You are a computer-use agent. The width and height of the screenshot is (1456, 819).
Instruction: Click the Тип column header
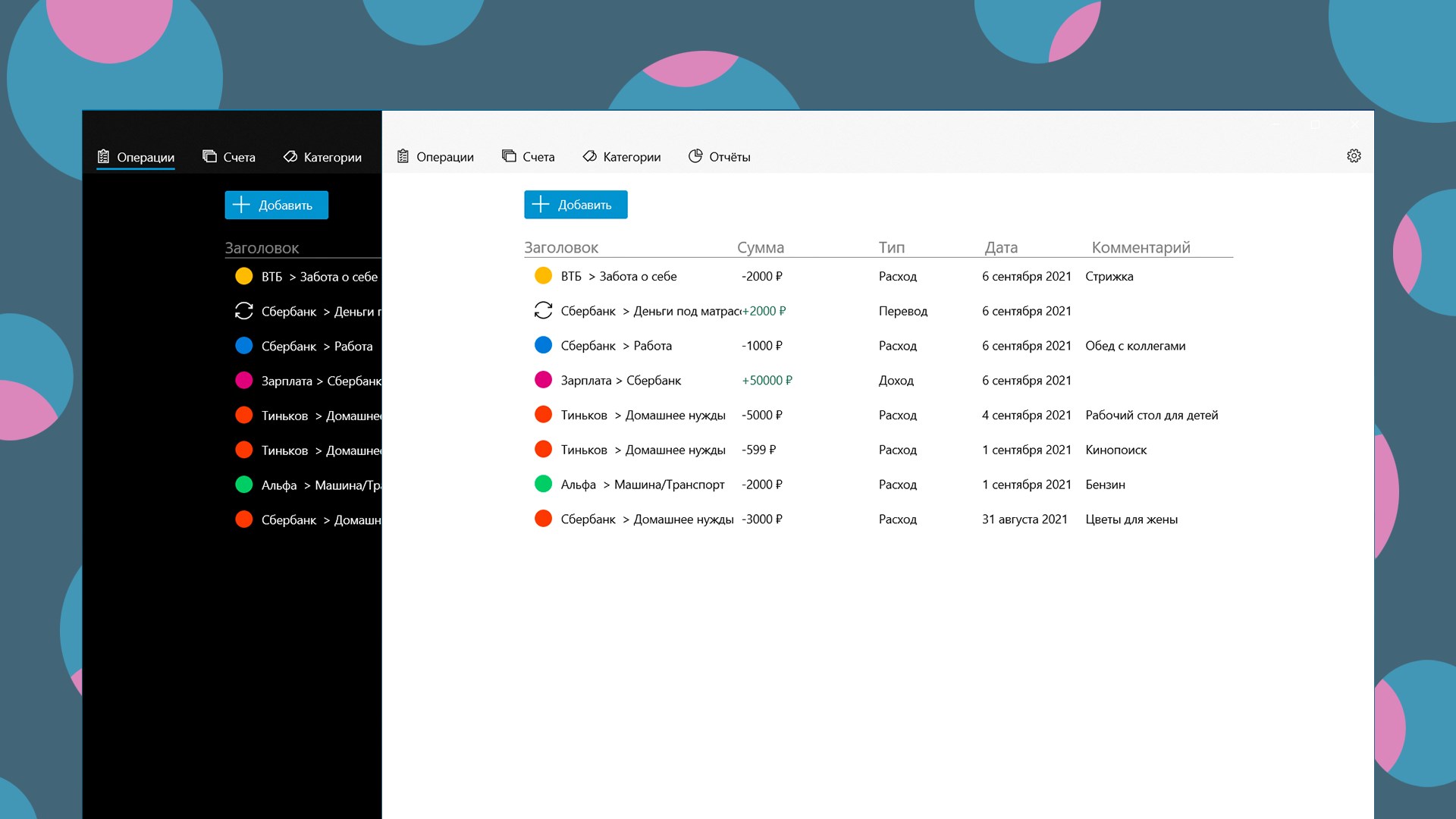892,247
